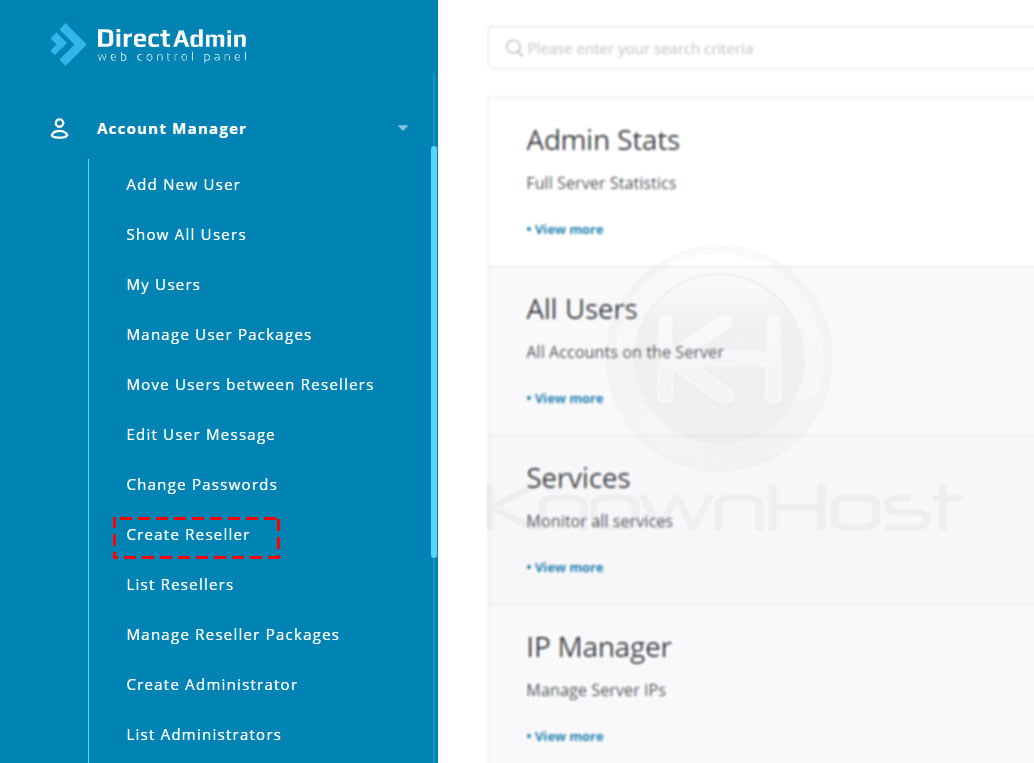Open Show All Users
The height and width of the screenshot is (763, 1034).
coord(186,234)
